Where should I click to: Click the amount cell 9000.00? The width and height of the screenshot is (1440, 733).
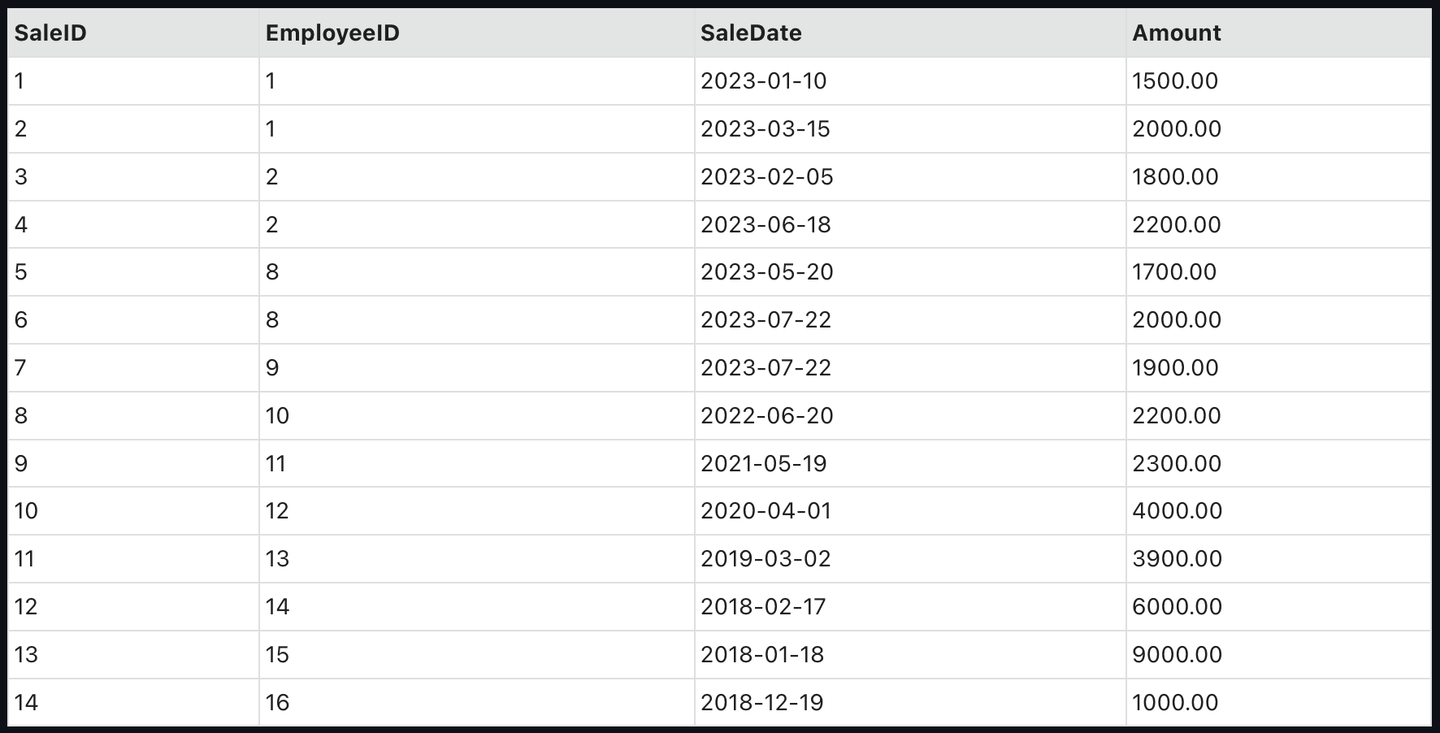1177,655
